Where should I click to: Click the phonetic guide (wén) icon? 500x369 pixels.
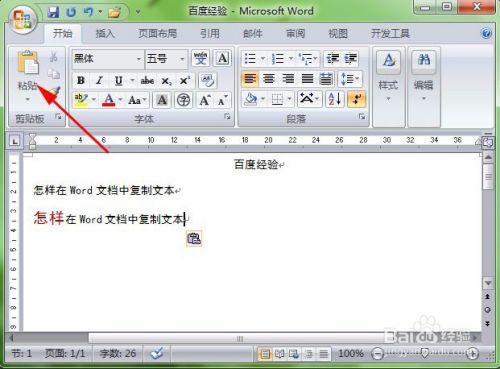click(x=200, y=59)
